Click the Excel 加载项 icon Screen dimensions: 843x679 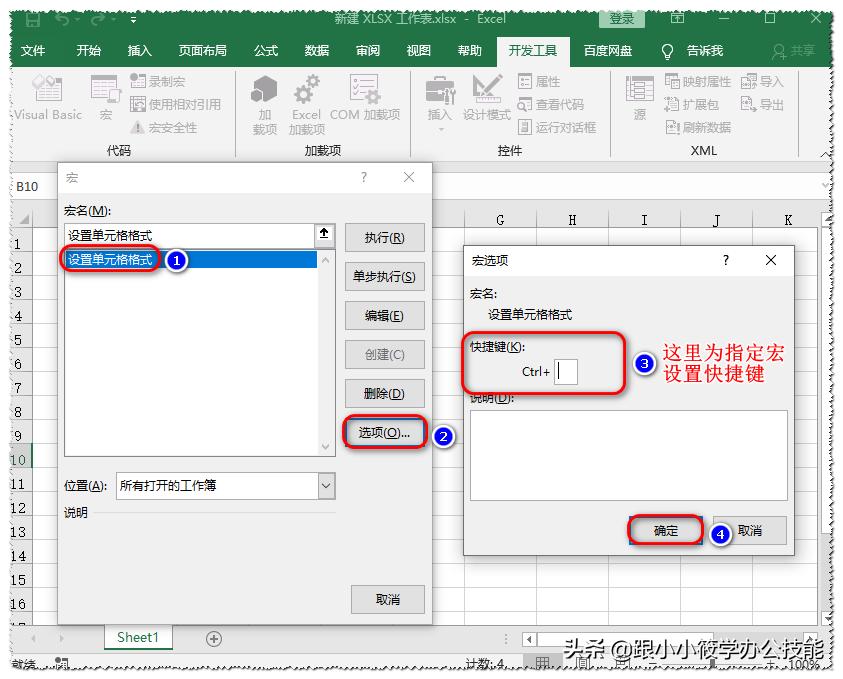pos(305,100)
